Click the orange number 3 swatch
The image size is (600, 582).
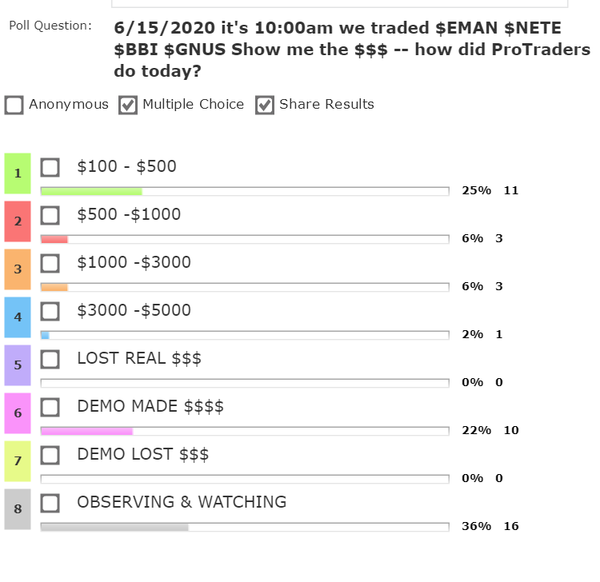pos(17,269)
